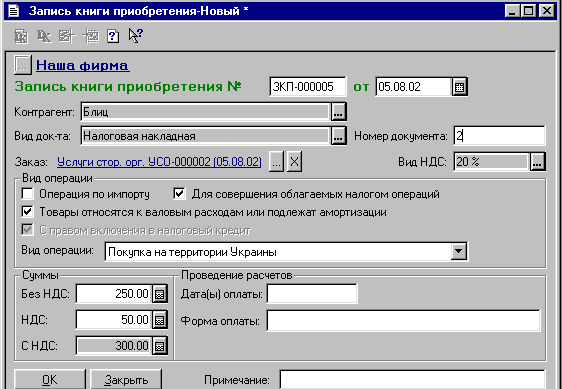Click the firm selection button beside Наша фирма
The height and width of the screenshot is (389, 562).
pos(23,65)
